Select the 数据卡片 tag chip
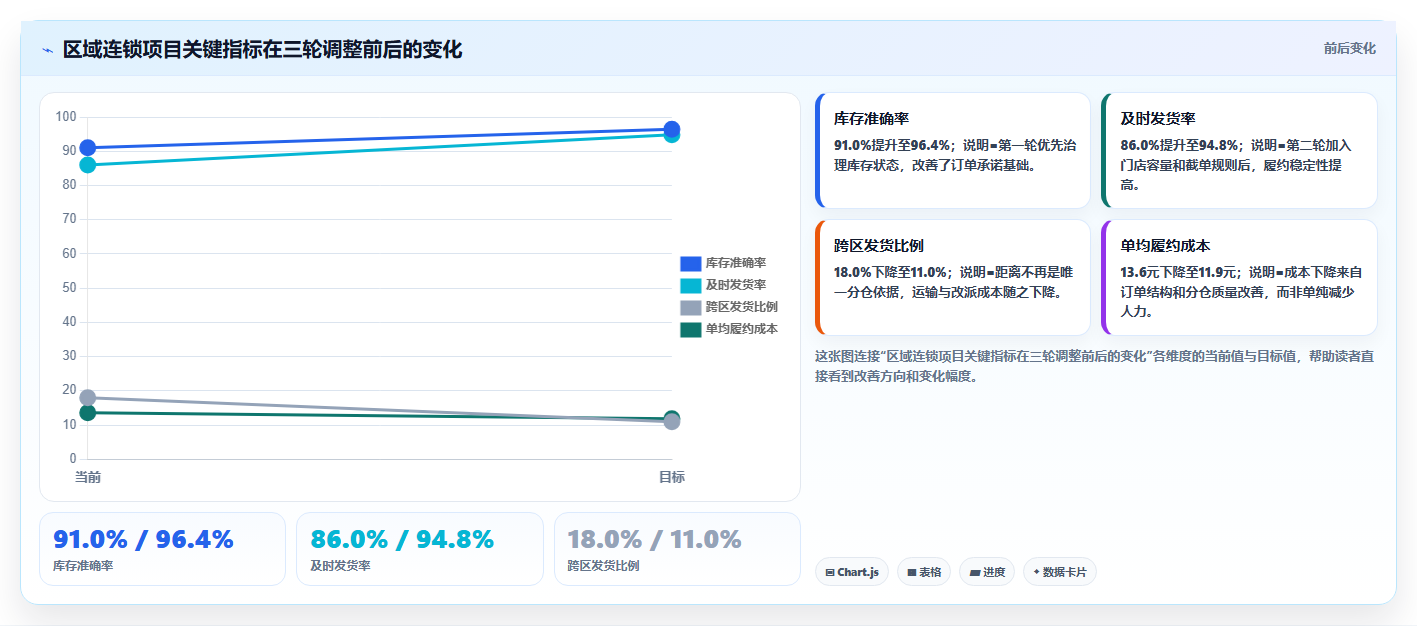This screenshot has height=626, width=1417. [1059, 572]
